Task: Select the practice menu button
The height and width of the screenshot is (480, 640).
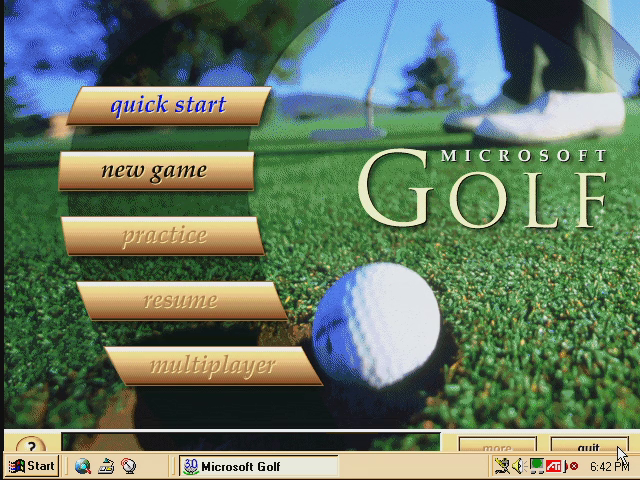Action: 163,236
